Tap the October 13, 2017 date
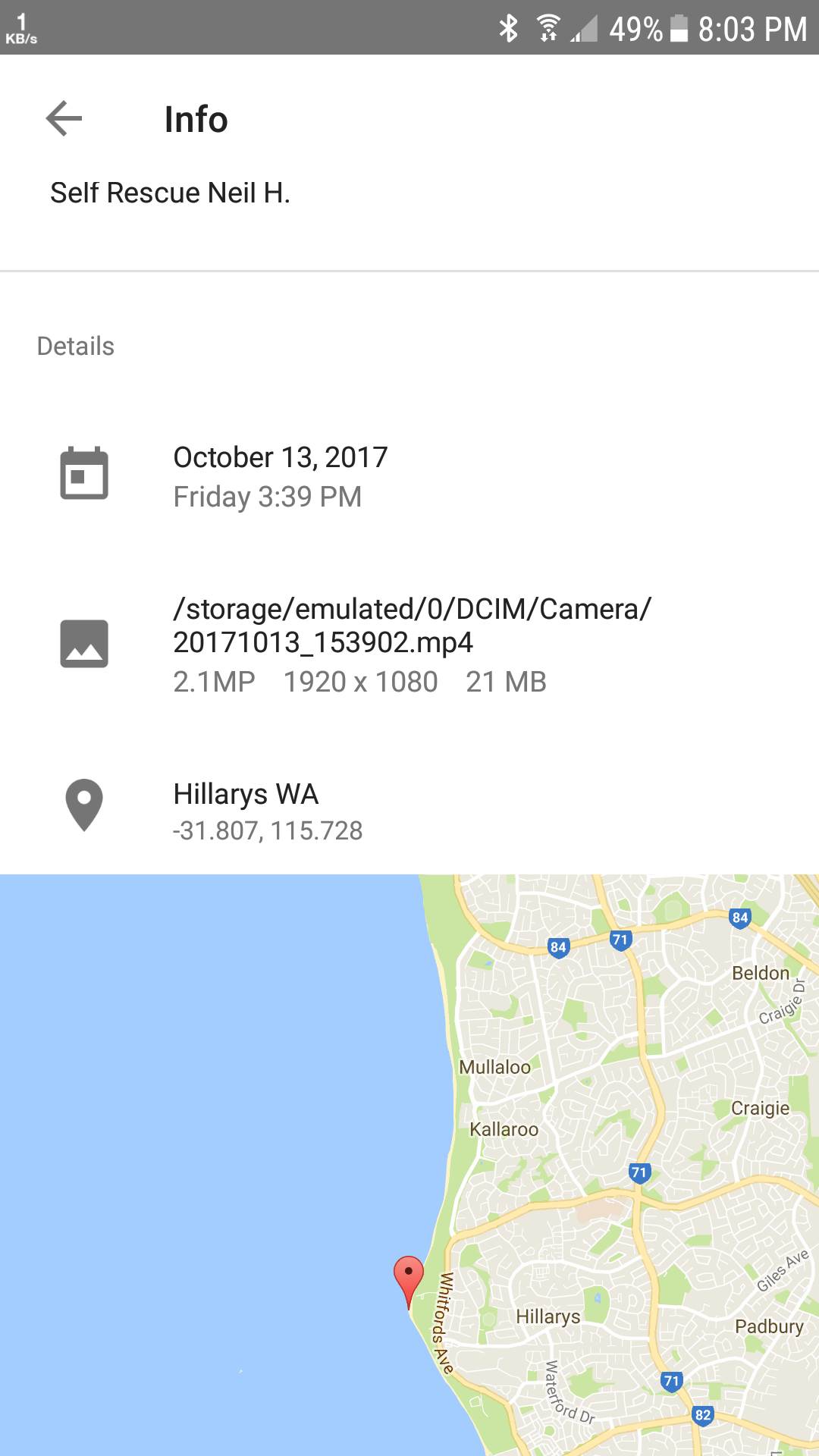Image resolution: width=819 pixels, height=1456 pixels. (281, 457)
